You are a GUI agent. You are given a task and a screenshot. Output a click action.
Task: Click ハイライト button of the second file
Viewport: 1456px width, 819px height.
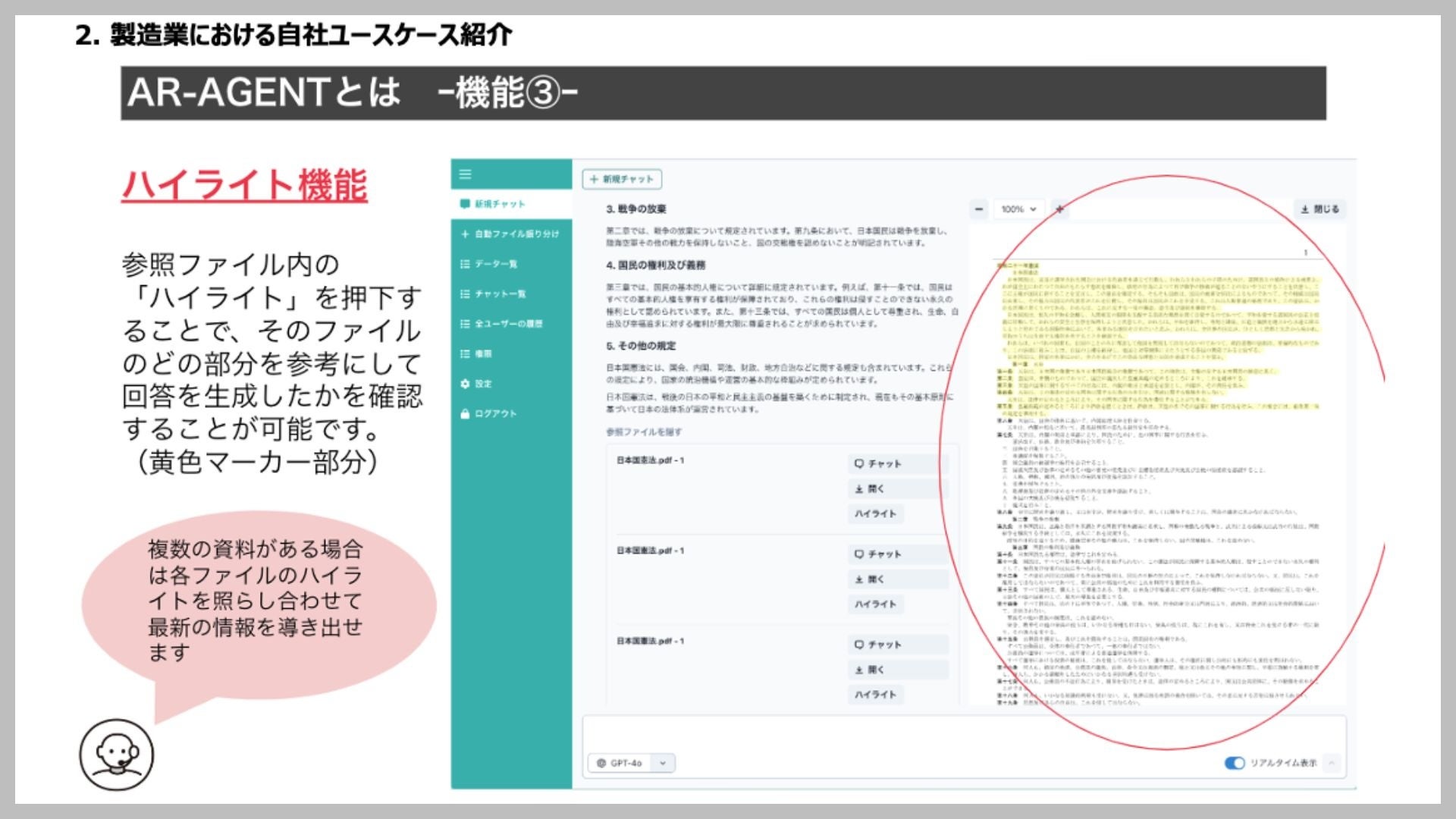pos(875,604)
